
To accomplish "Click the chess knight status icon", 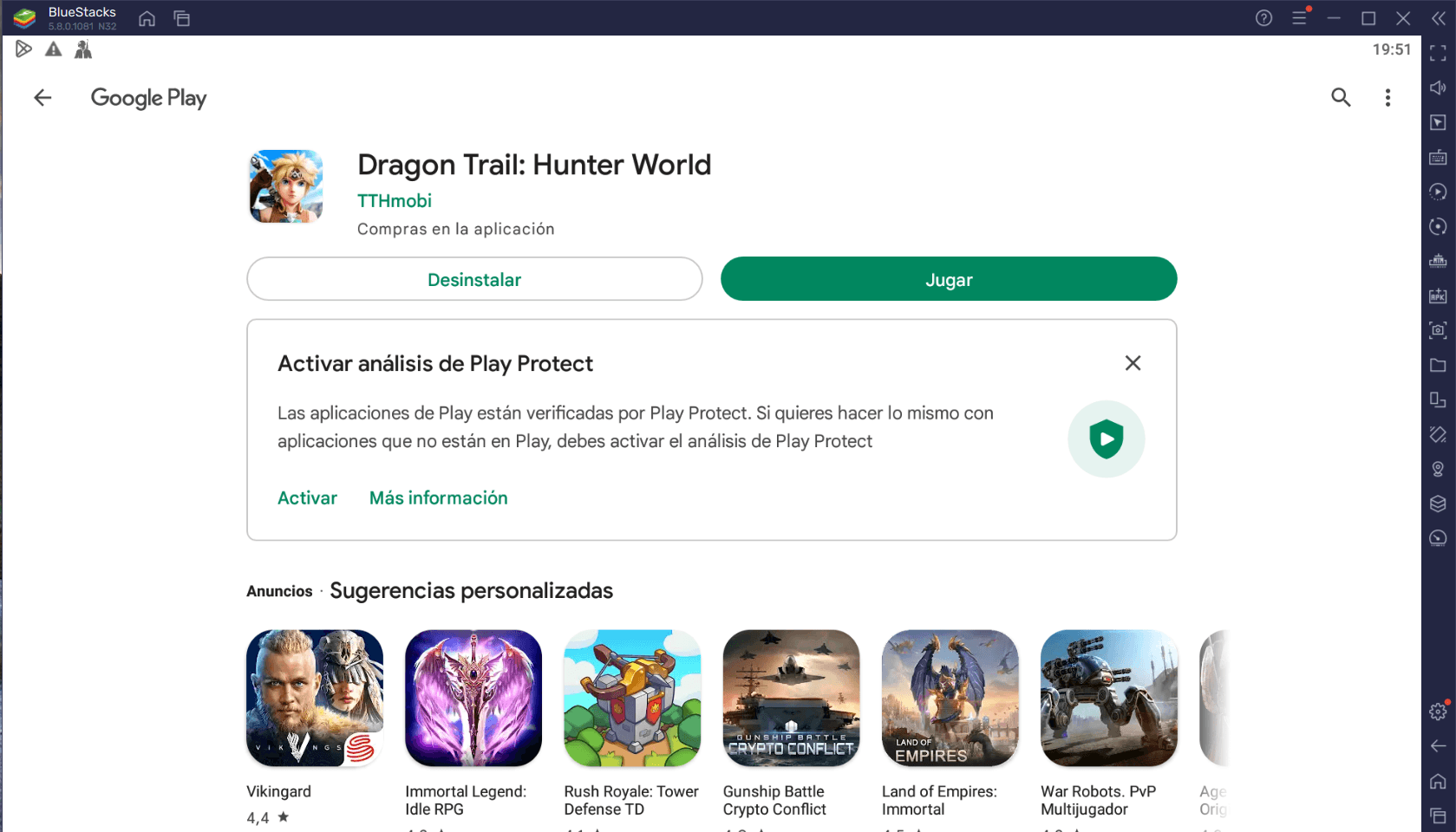I will pos(83,49).
